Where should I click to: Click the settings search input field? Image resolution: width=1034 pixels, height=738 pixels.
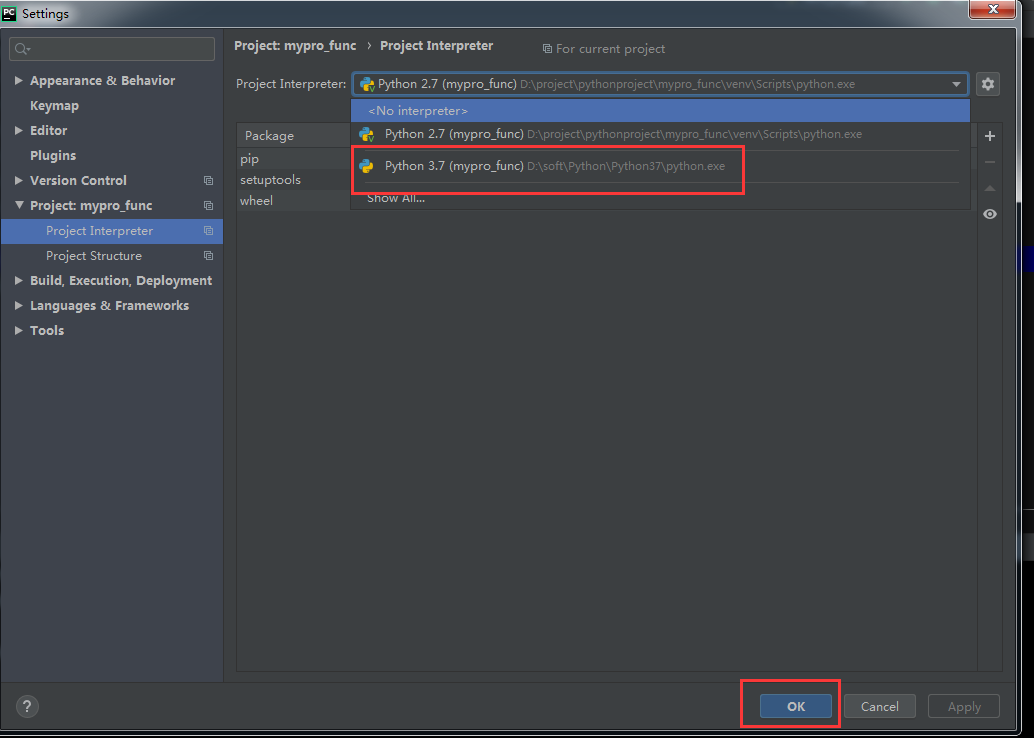tap(112, 49)
